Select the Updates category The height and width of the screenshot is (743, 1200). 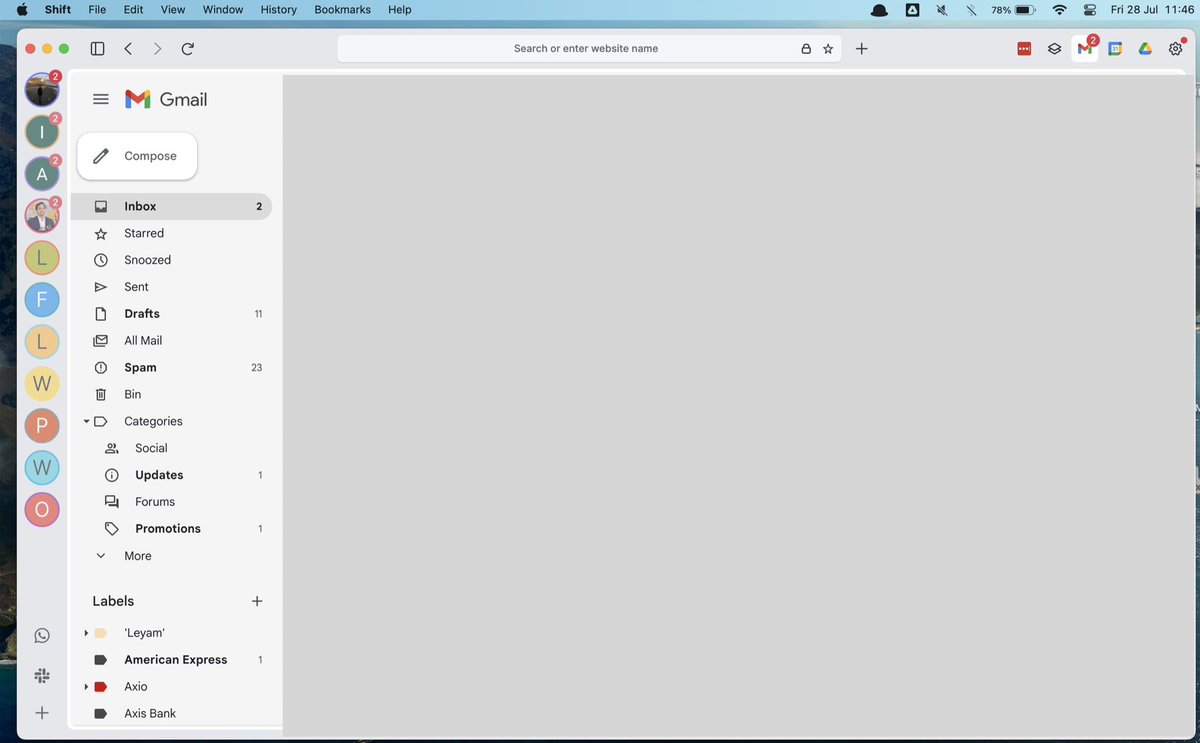(171, 475)
